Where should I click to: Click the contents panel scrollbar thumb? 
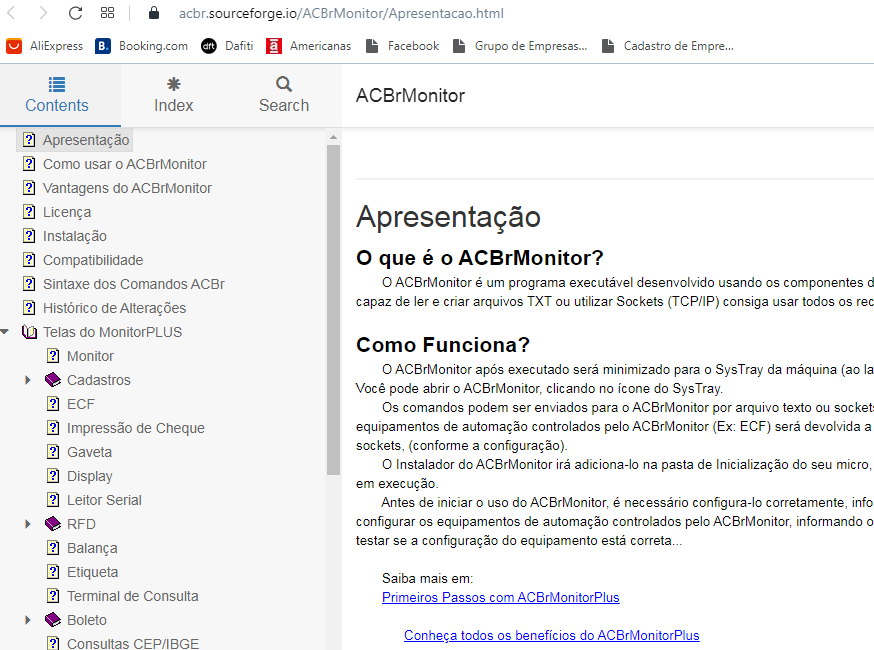pyautogui.click(x=333, y=310)
